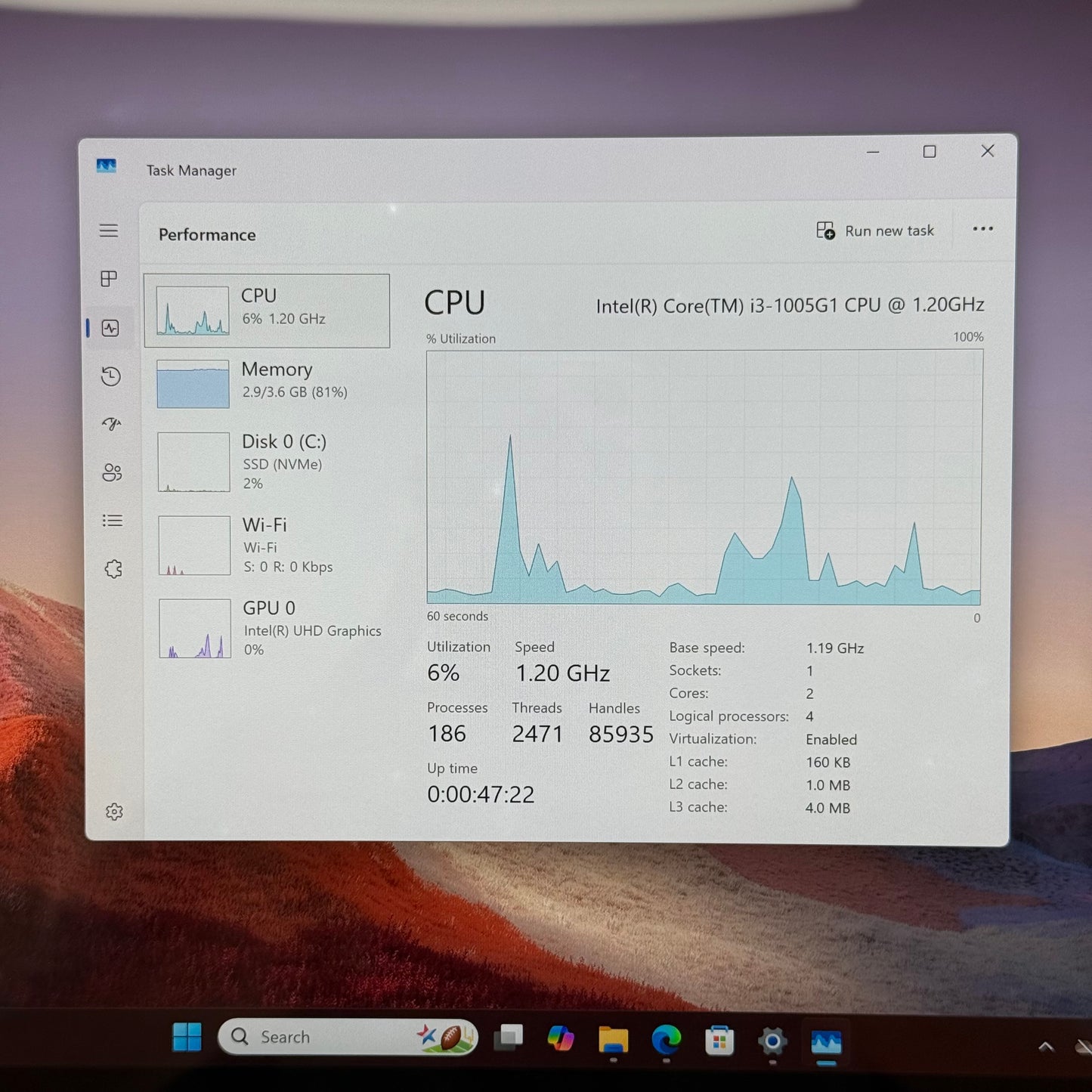This screenshot has height=1092, width=1092.
Task: Click the Up time value 0:00:47:22
Action: click(x=481, y=794)
